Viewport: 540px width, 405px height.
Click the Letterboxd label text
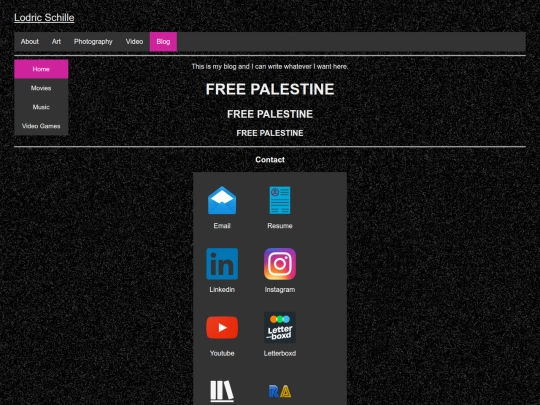280,353
